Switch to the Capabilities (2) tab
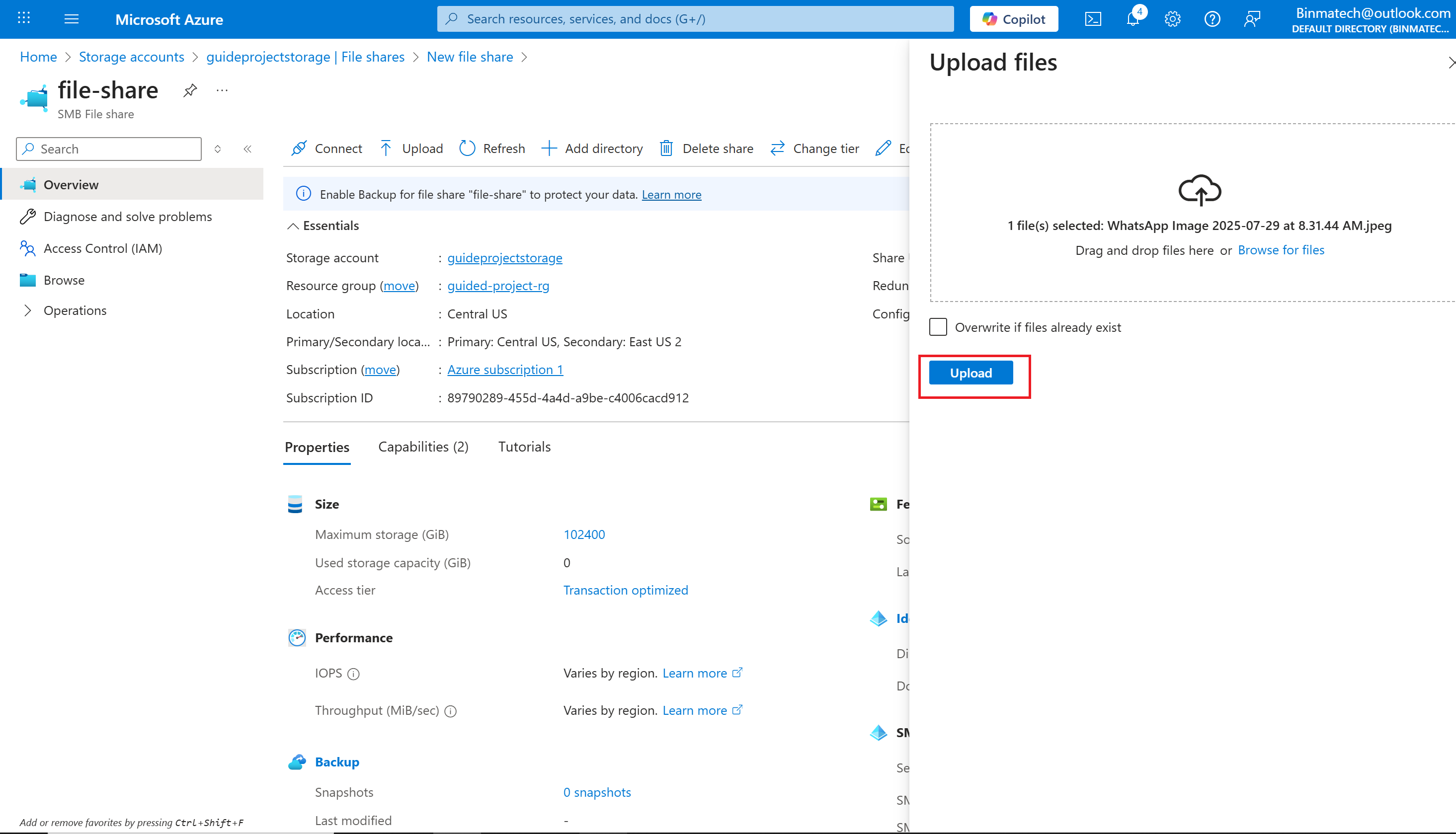 pyautogui.click(x=423, y=447)
